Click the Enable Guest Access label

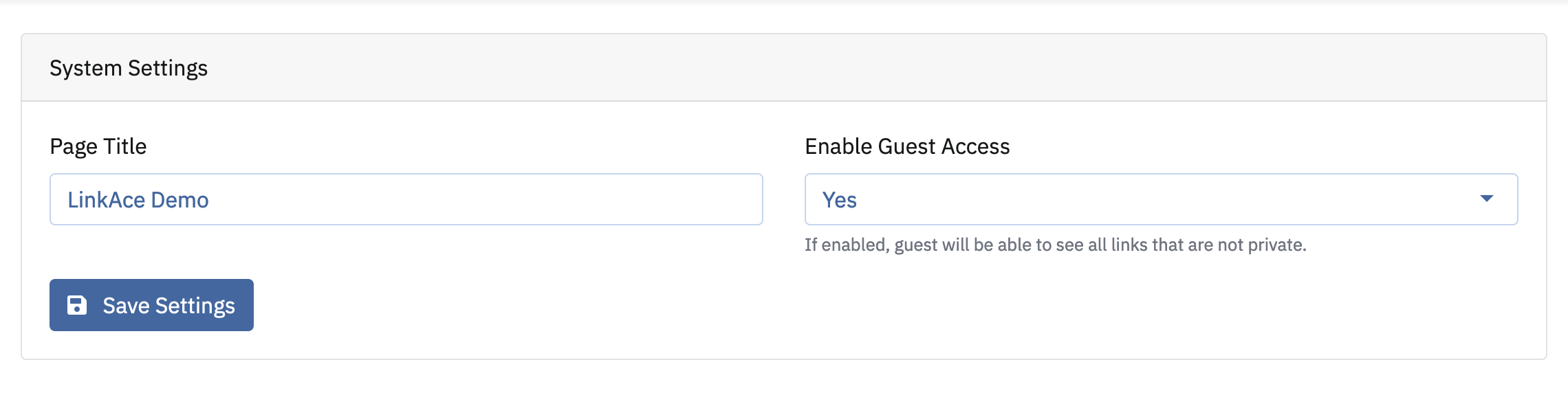click(x=907, y=146)
